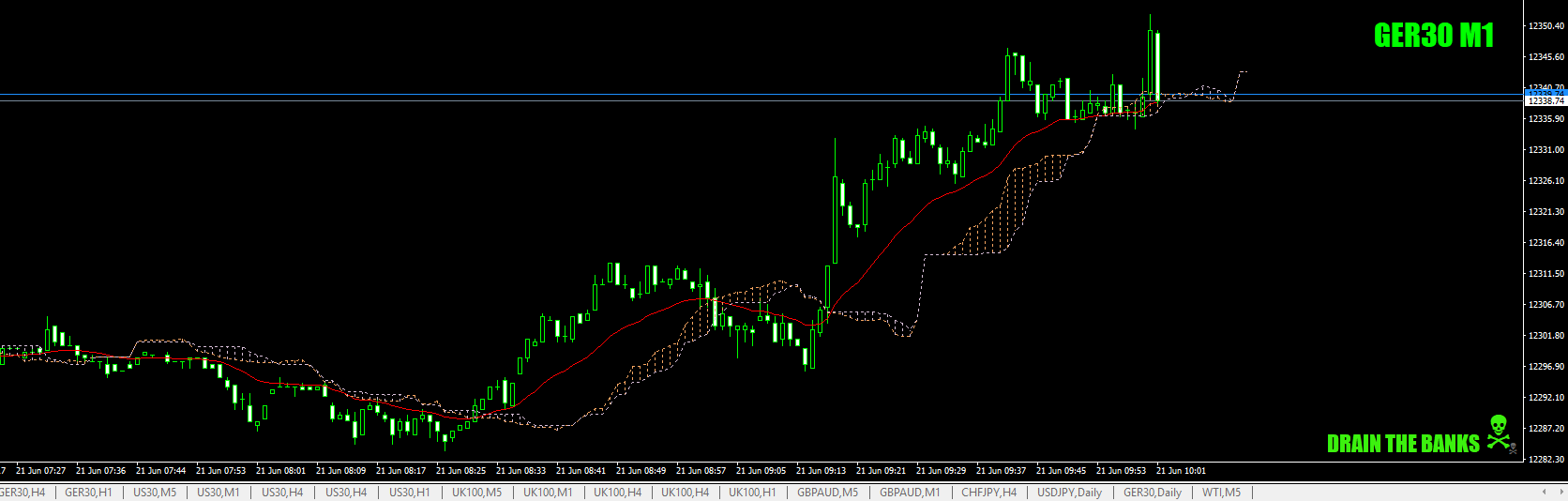
Task: Select the blue horizontal price line
Action: click(x=761, y=94)
